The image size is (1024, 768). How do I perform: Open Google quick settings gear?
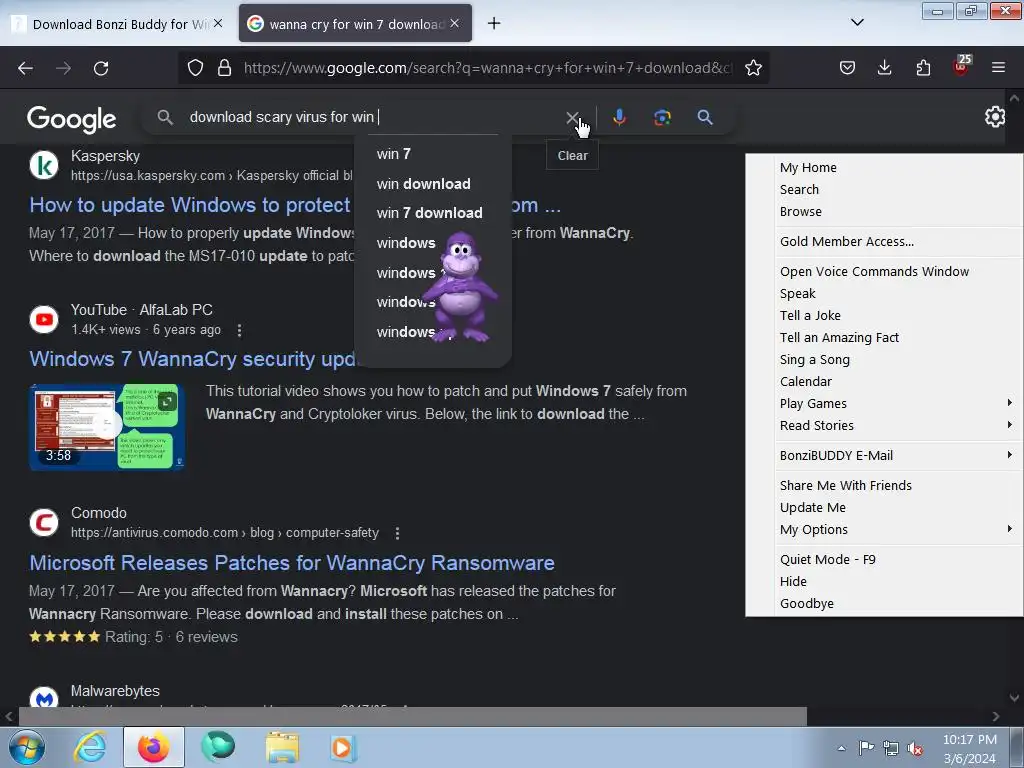(995, 117)
